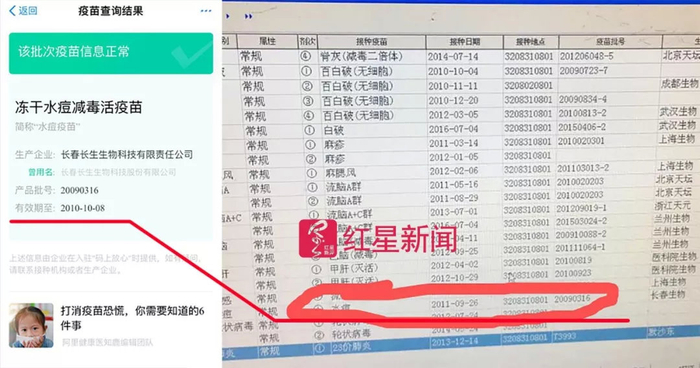Select table batch cell 20090316 in circled row

coord(572,299)
